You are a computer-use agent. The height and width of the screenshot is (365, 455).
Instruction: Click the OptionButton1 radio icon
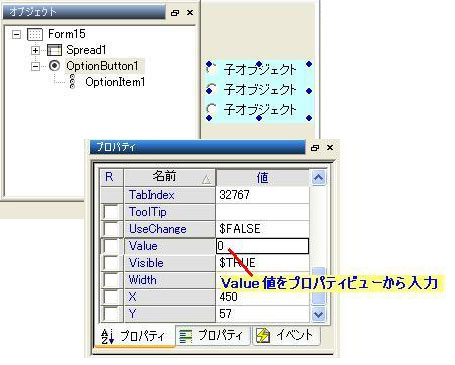(x=54, y=66)
